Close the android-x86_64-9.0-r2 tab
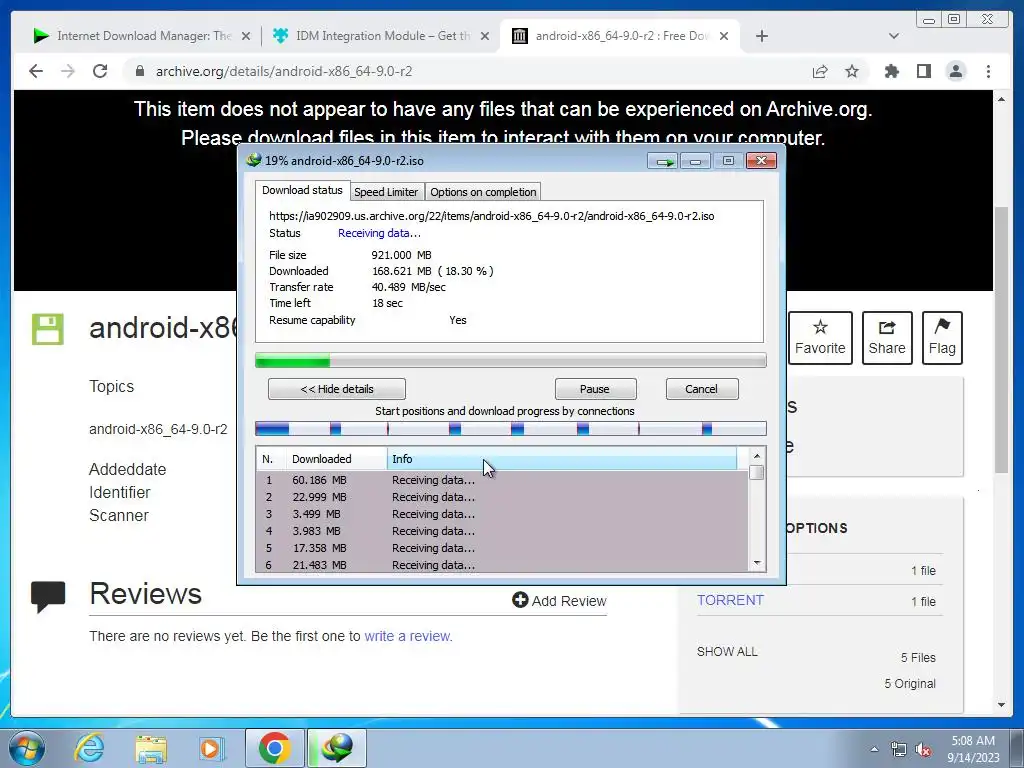Viewport: 1024px width, 768px height. 724,36
